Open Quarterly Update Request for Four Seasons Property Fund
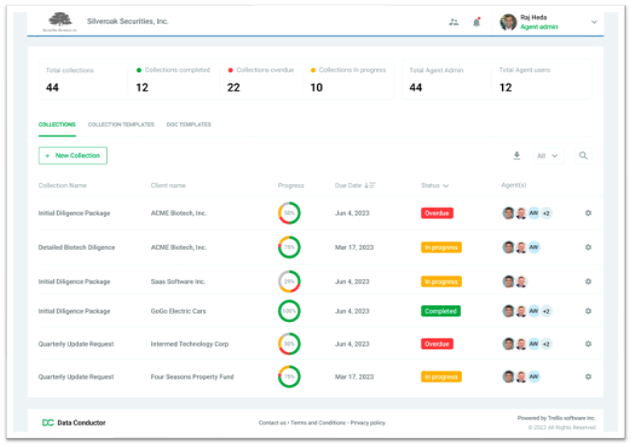The width and height of the screenshot is (632, 447). coord(76,377)
